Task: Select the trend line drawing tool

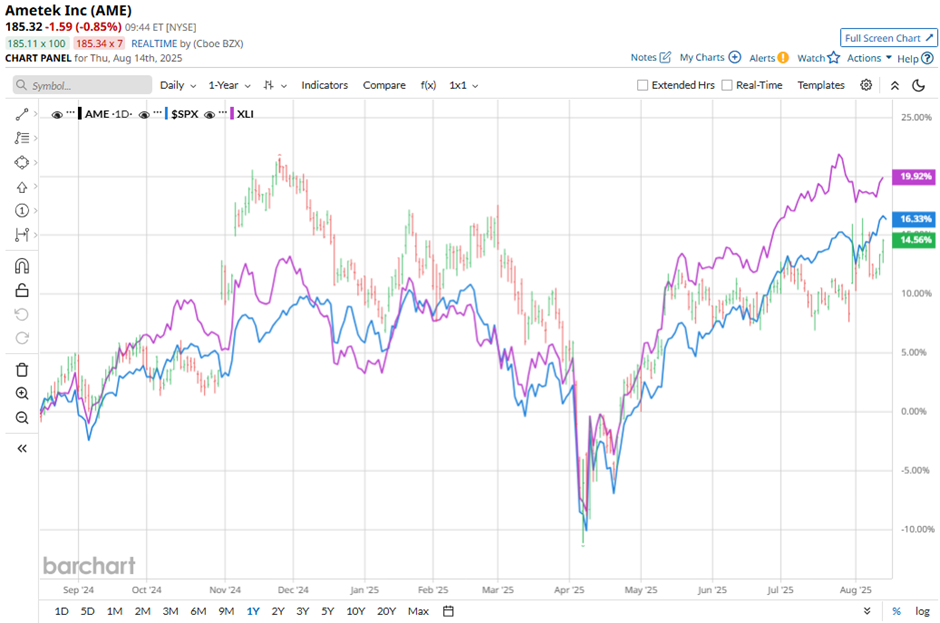Action: 22,114
